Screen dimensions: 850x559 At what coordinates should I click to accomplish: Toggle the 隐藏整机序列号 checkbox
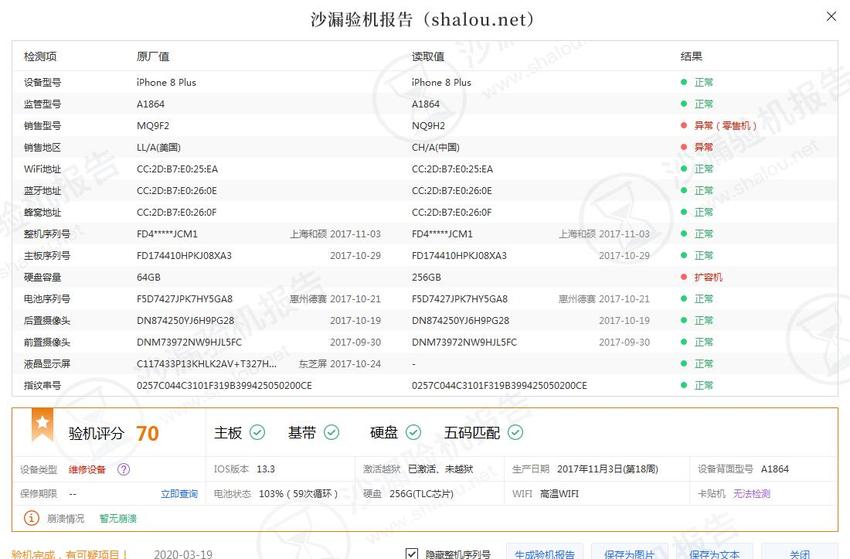click(411, 554)
